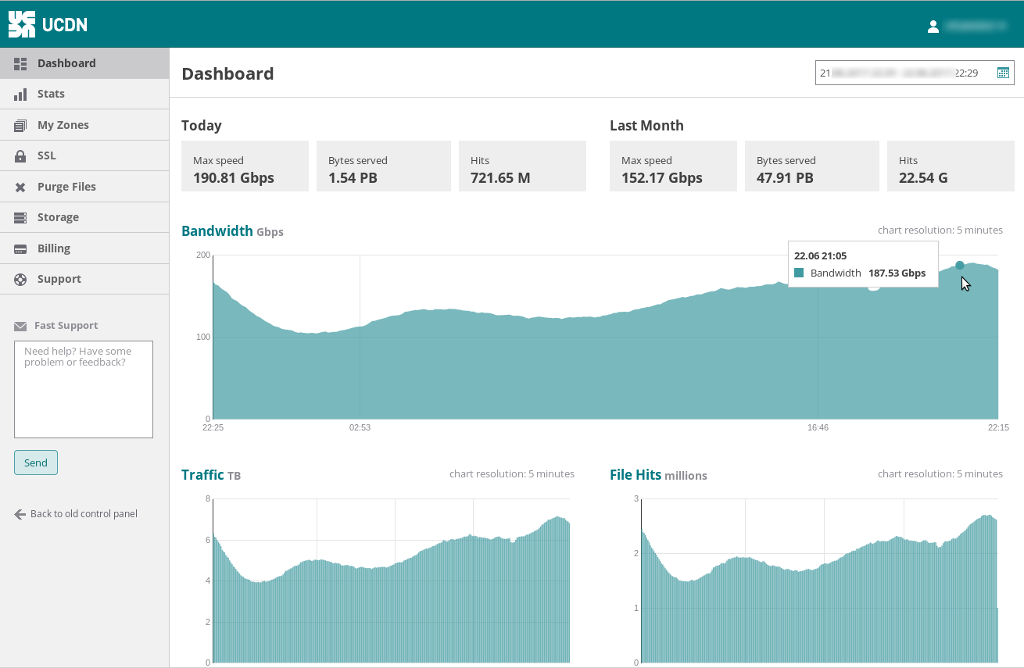1024x668 pixels.
Task: Go to the Billing menu item
Action: 54,249
